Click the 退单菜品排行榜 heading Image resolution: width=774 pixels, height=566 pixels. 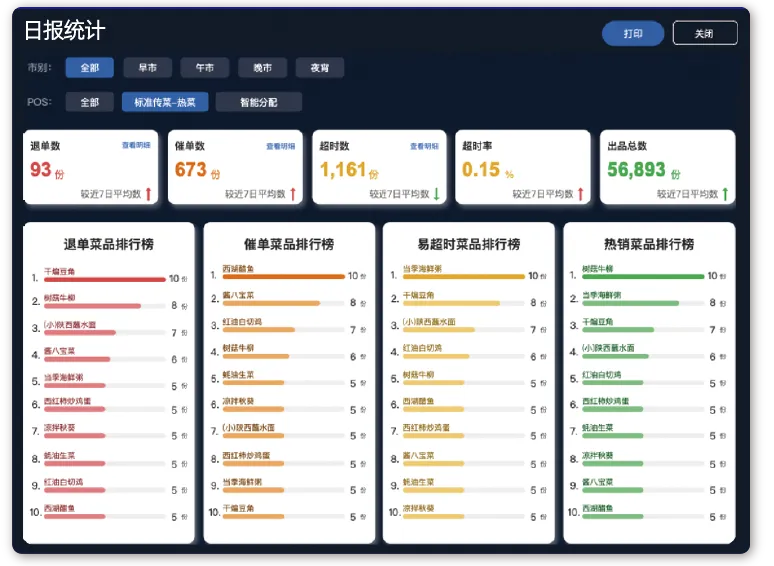coord(109,244)
